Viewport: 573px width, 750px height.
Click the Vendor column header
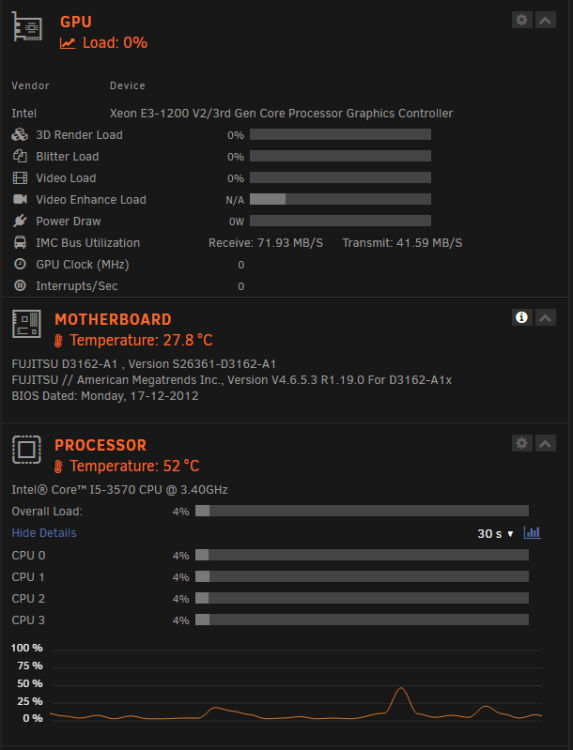[x=31, y=86]
